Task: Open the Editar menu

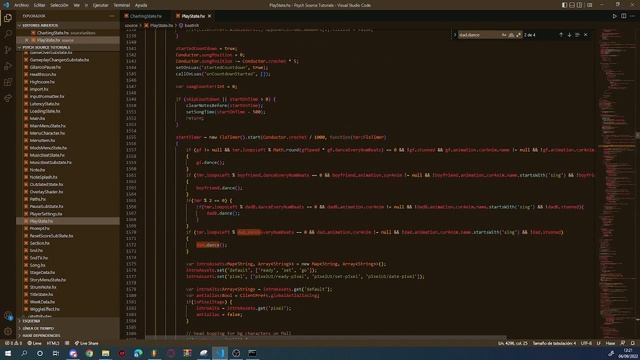Action: point(39,5)
